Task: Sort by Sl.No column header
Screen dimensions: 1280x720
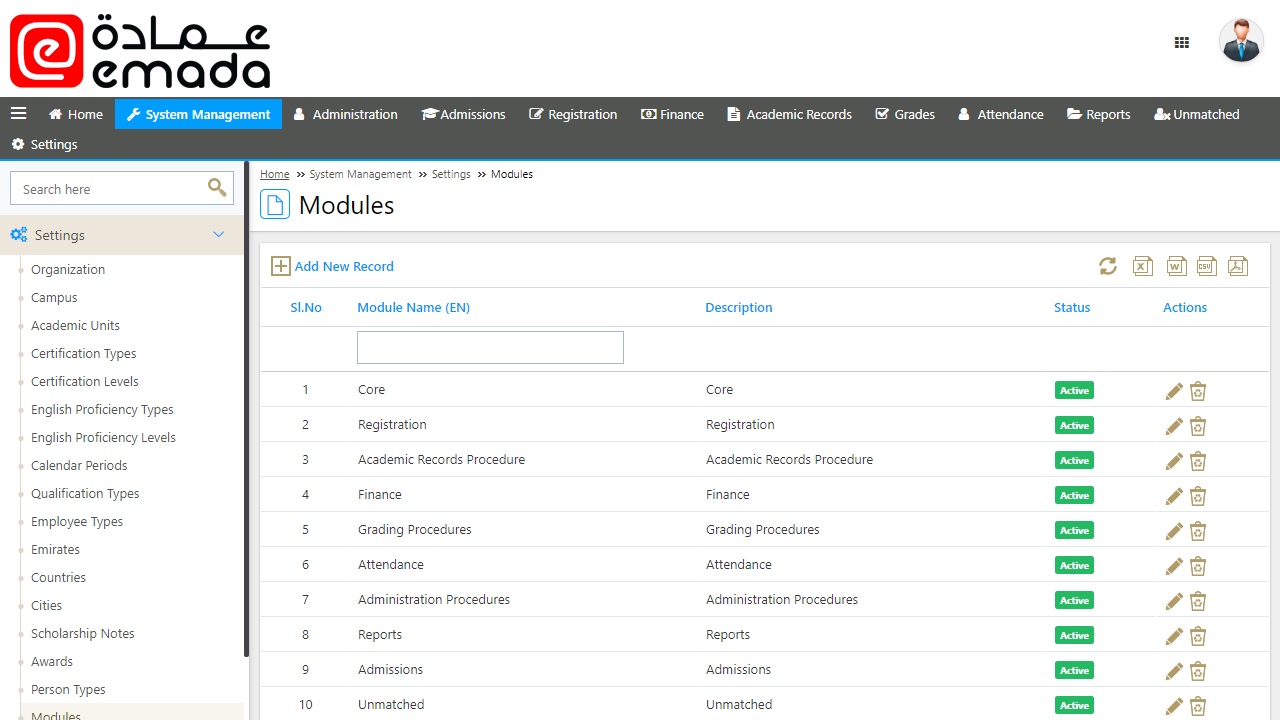Action: click(x=306, y=307)
